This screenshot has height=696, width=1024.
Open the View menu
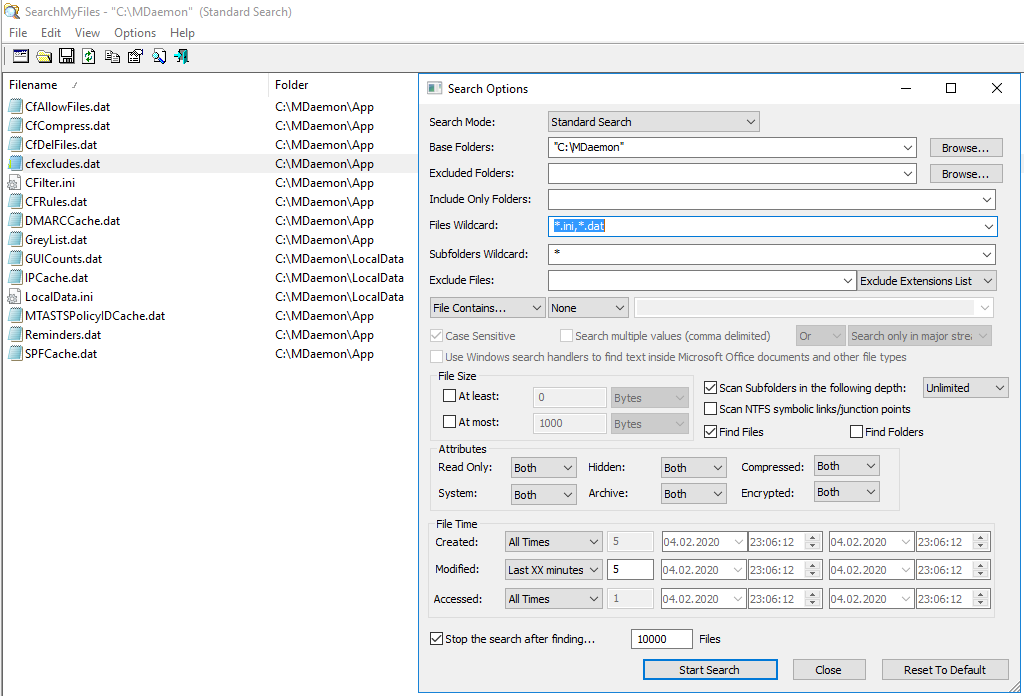click(87, 33)
